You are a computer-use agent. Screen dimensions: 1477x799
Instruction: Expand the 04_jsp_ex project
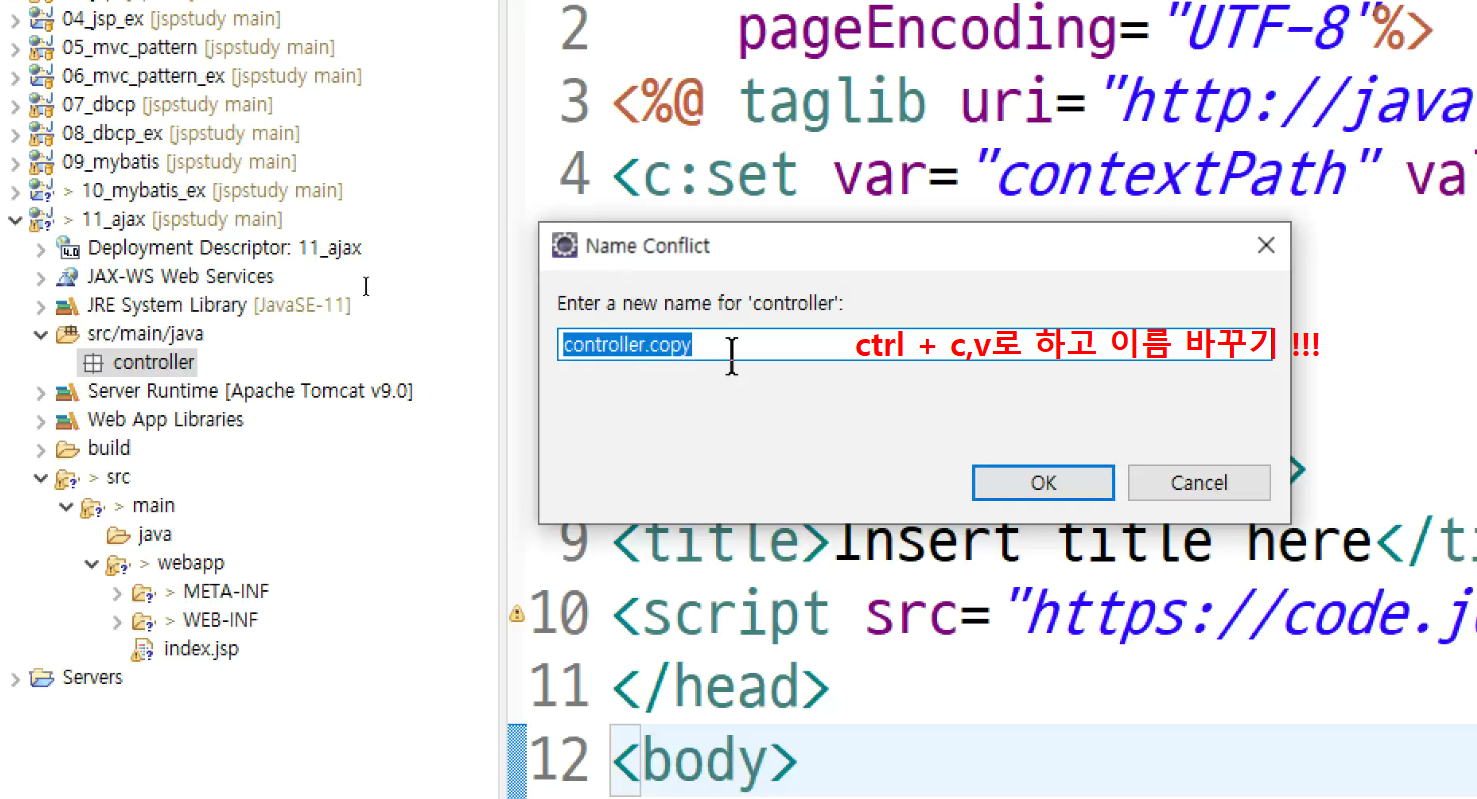point(15,19)
